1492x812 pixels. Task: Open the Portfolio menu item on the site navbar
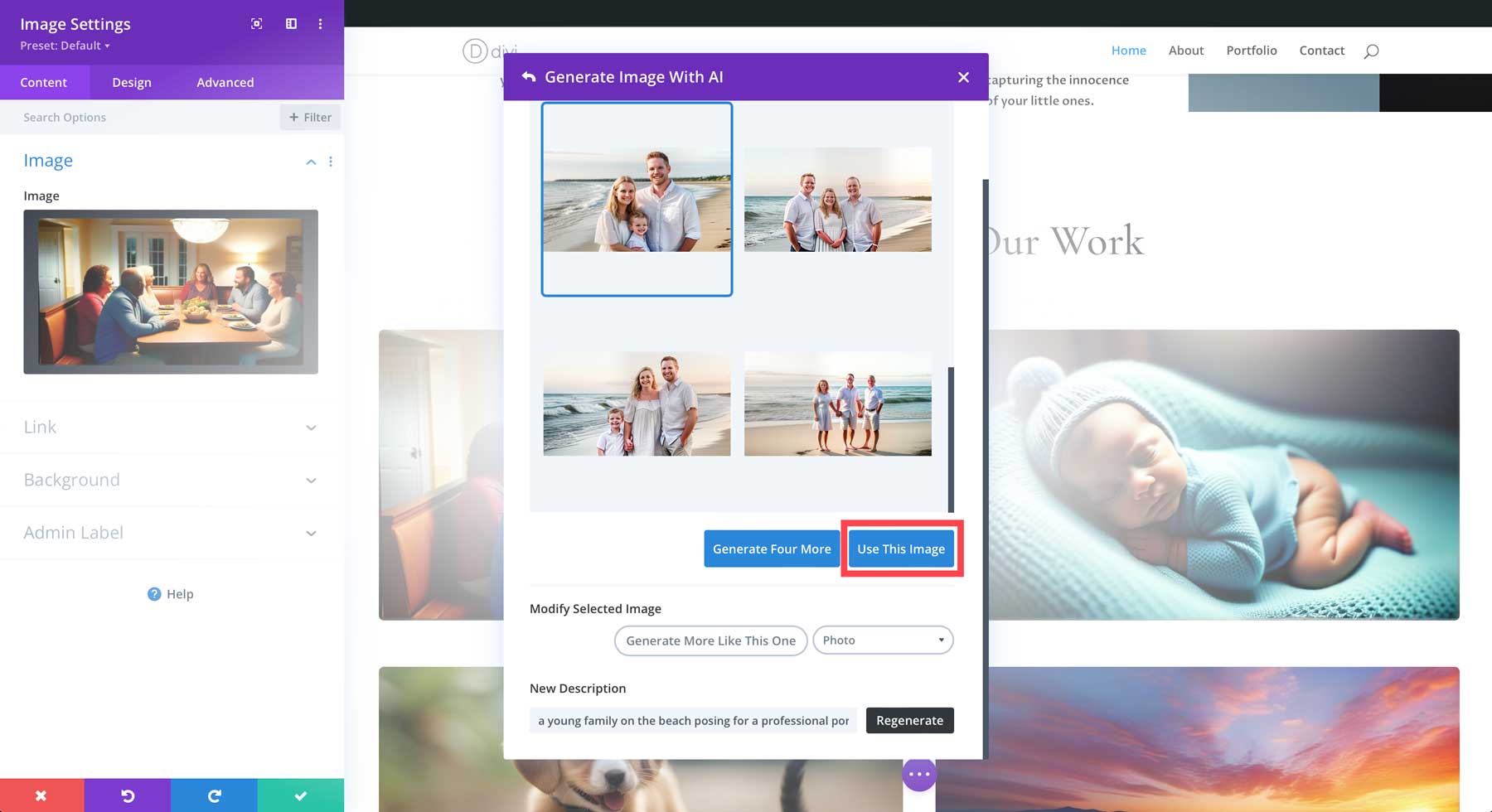pyautogui.click(x=1252, y=51)
